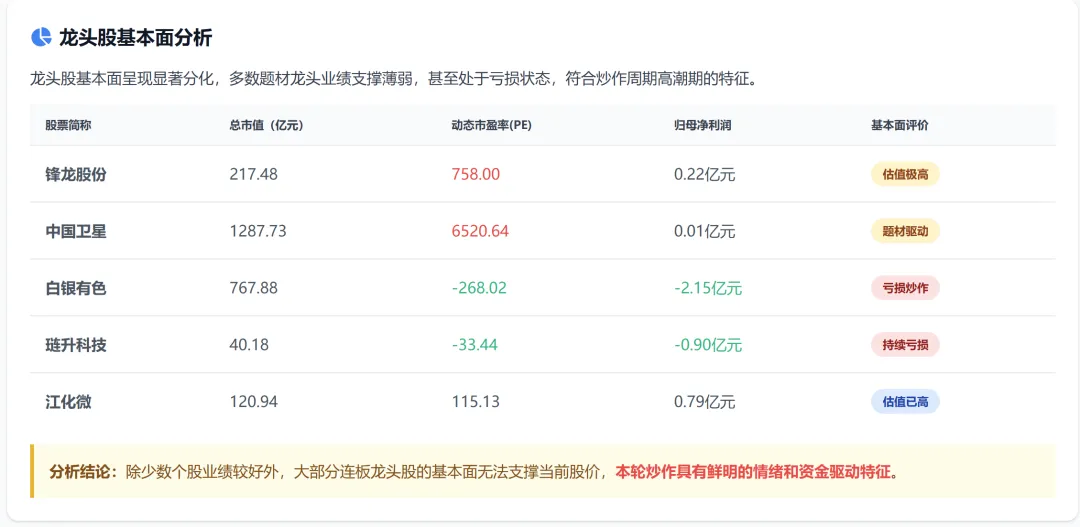Viewport: 1080px width, 527px height.
Task: Click the 题材驱动 rating badge
Action: 905,231
